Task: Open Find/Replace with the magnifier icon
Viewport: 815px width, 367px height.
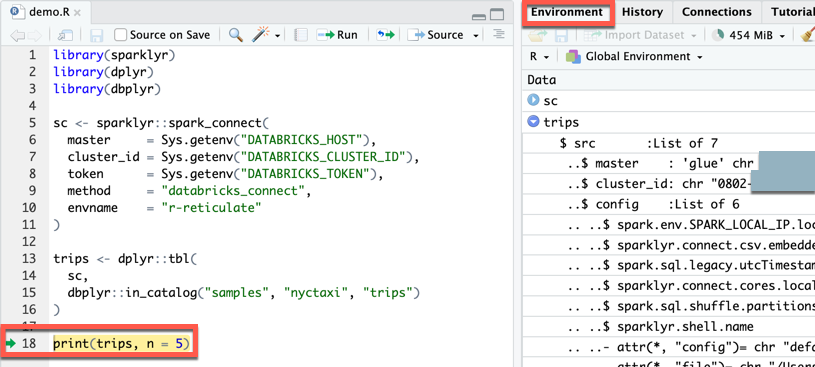Action: tap(236, 35)
